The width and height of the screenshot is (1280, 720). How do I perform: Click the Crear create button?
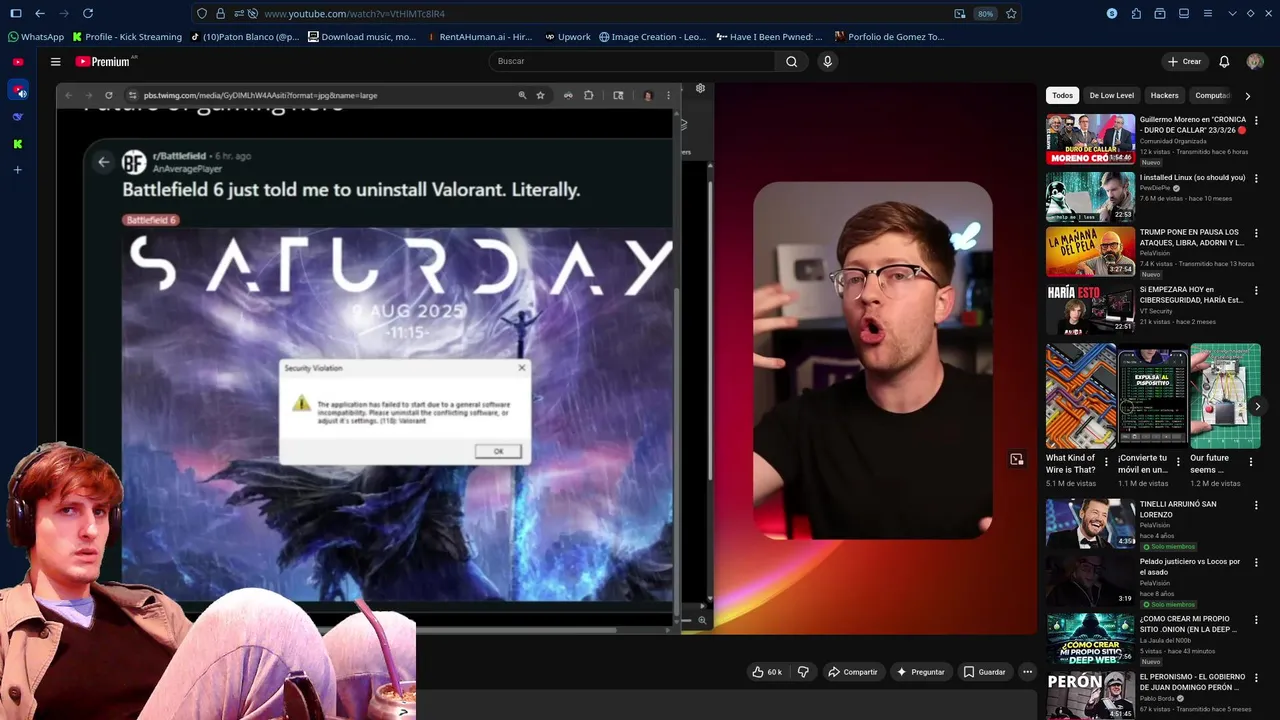point(1184,61)
